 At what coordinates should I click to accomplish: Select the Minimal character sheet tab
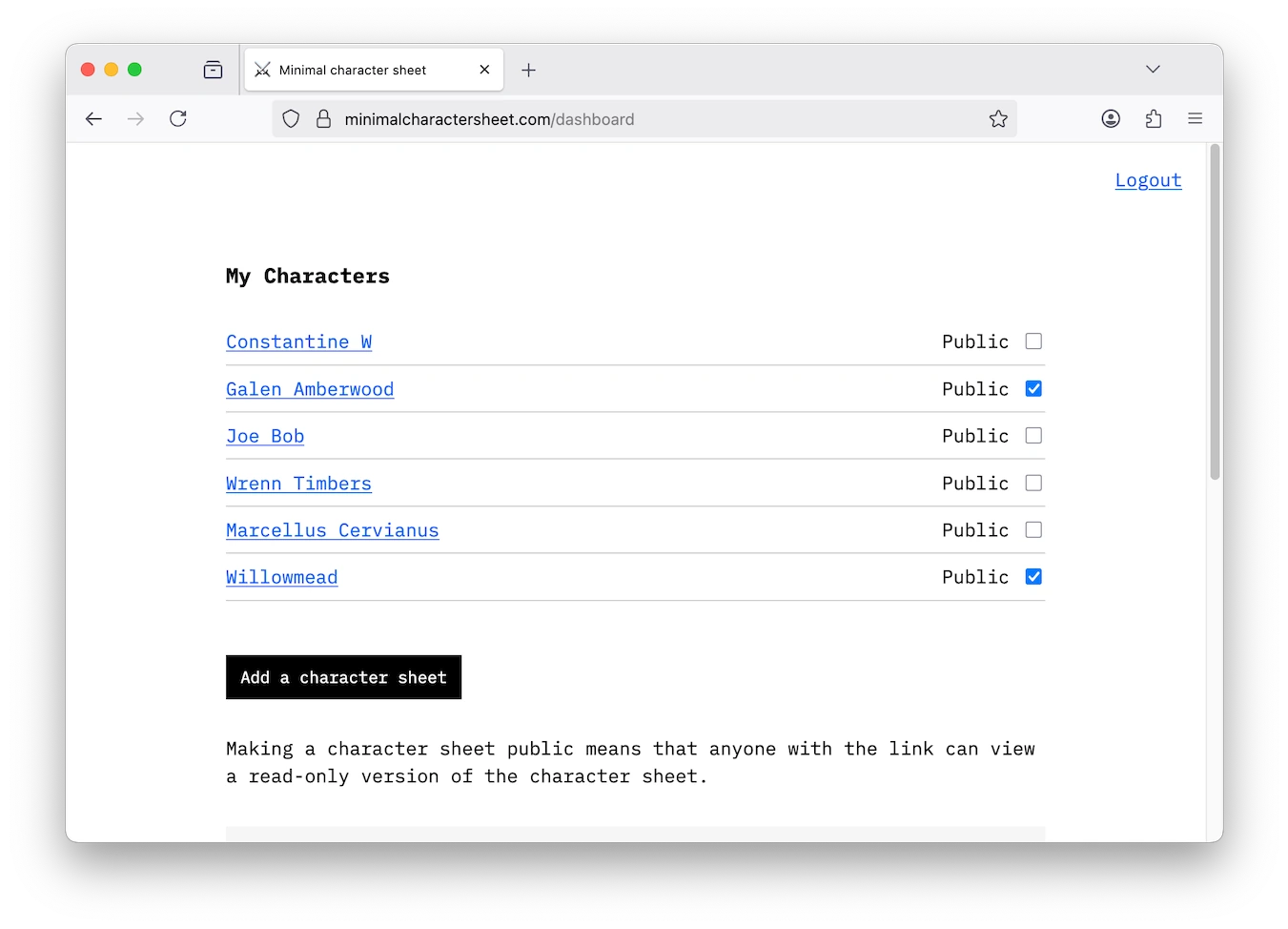tap(362, 71)
